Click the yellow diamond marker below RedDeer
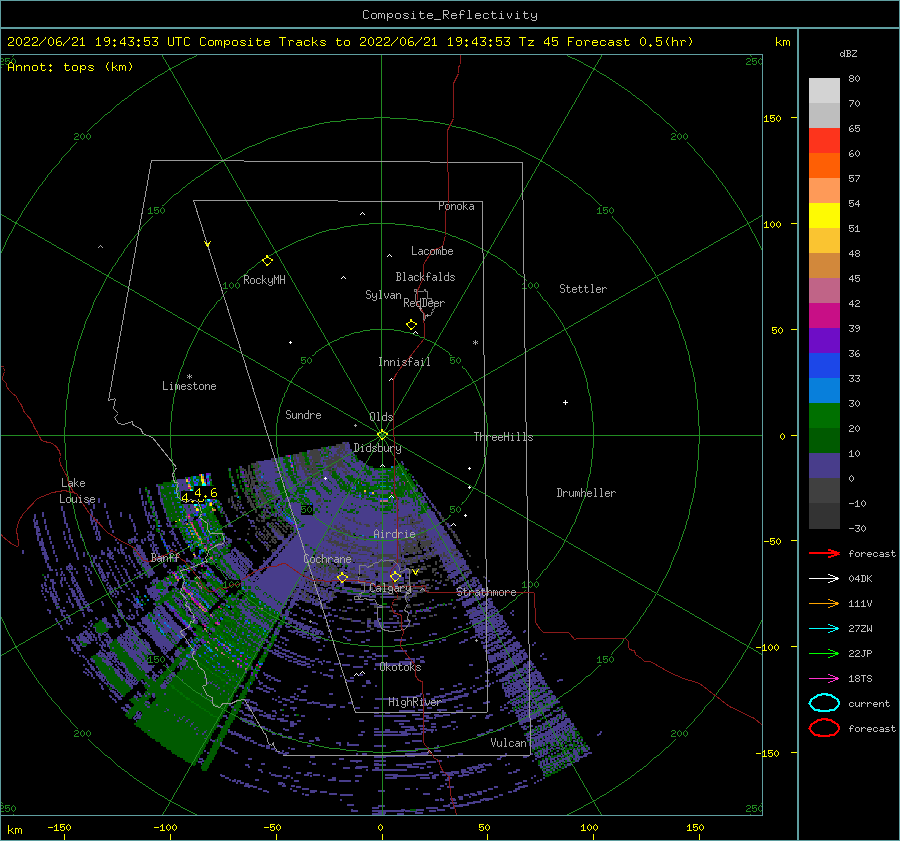The width and height of the screenshot is (900, 841). point(412,325)
